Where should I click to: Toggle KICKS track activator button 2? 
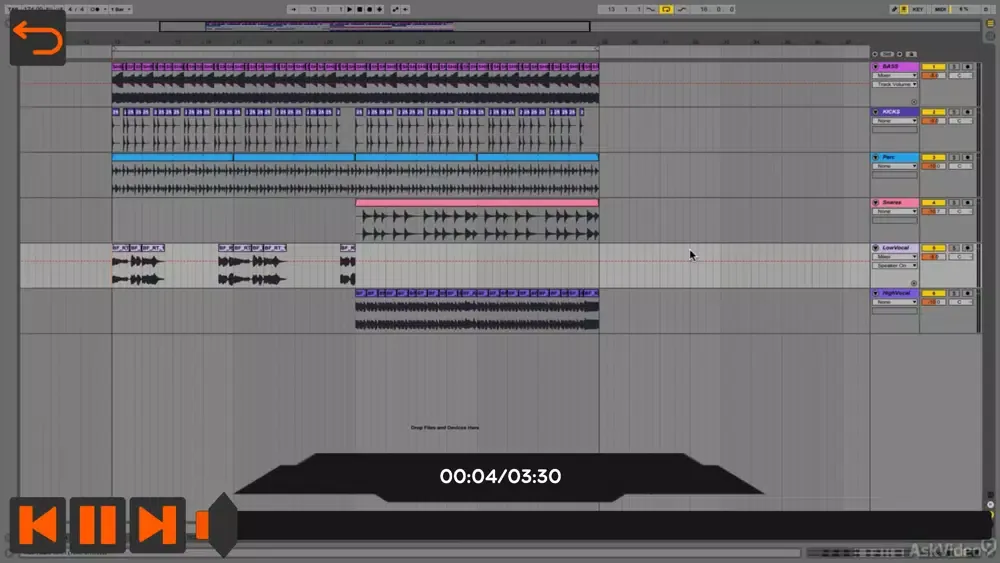(x=934, y=112)
